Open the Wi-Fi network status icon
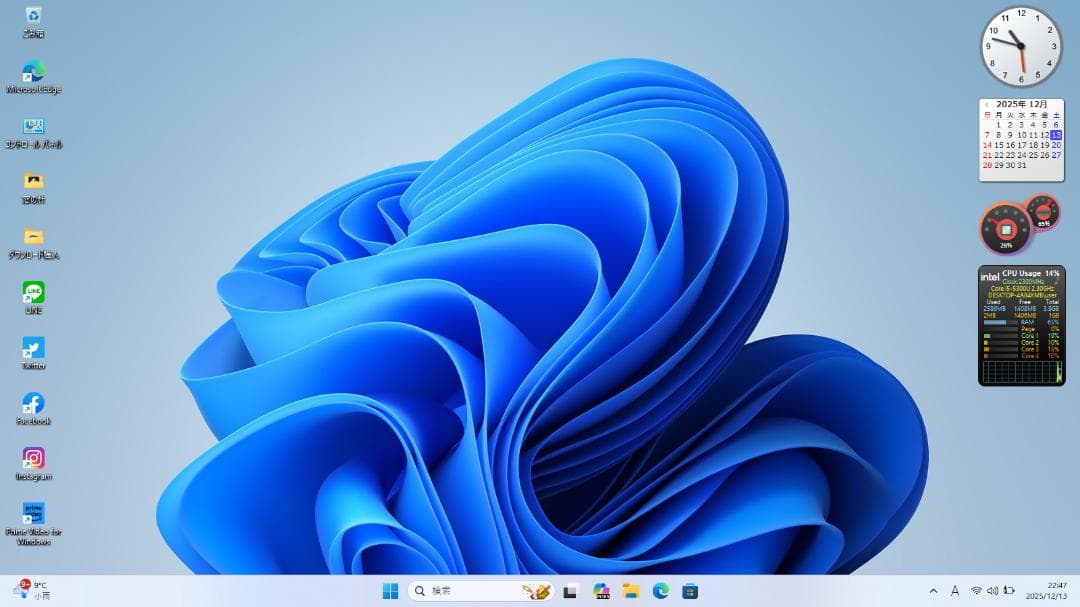 point(976,591)
